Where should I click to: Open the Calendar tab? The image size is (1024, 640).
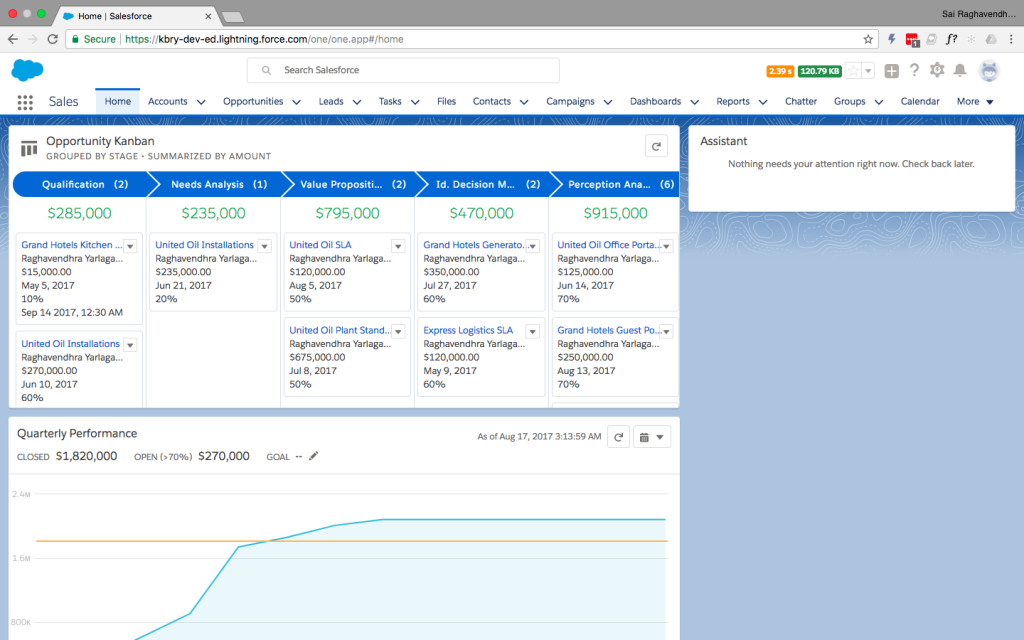coord(920,101)
